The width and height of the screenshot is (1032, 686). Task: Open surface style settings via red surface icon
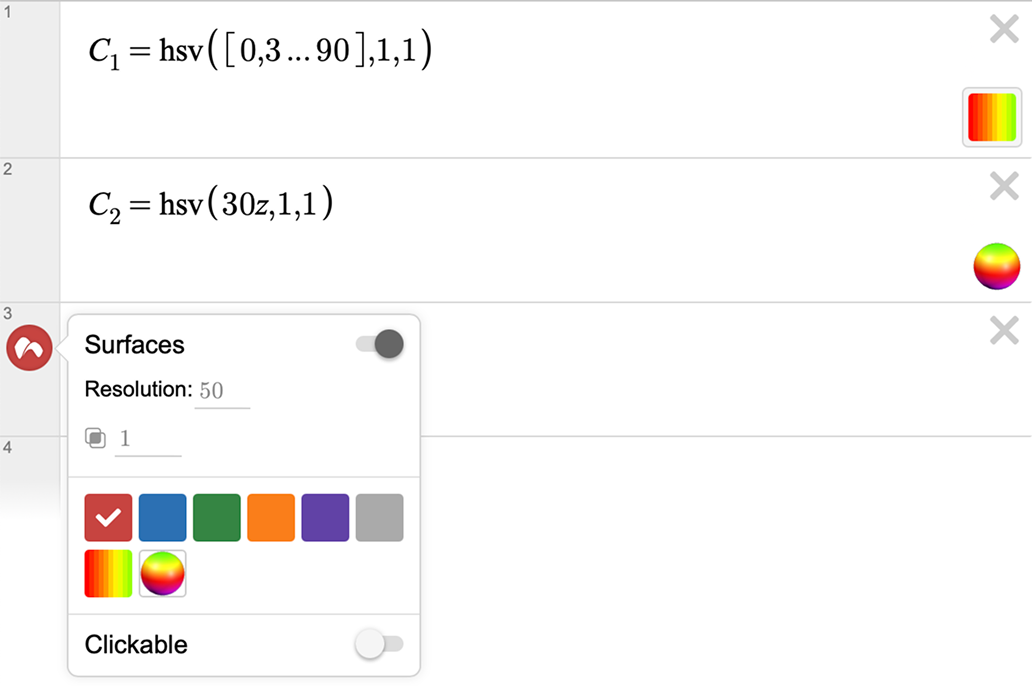coord(29,347)
